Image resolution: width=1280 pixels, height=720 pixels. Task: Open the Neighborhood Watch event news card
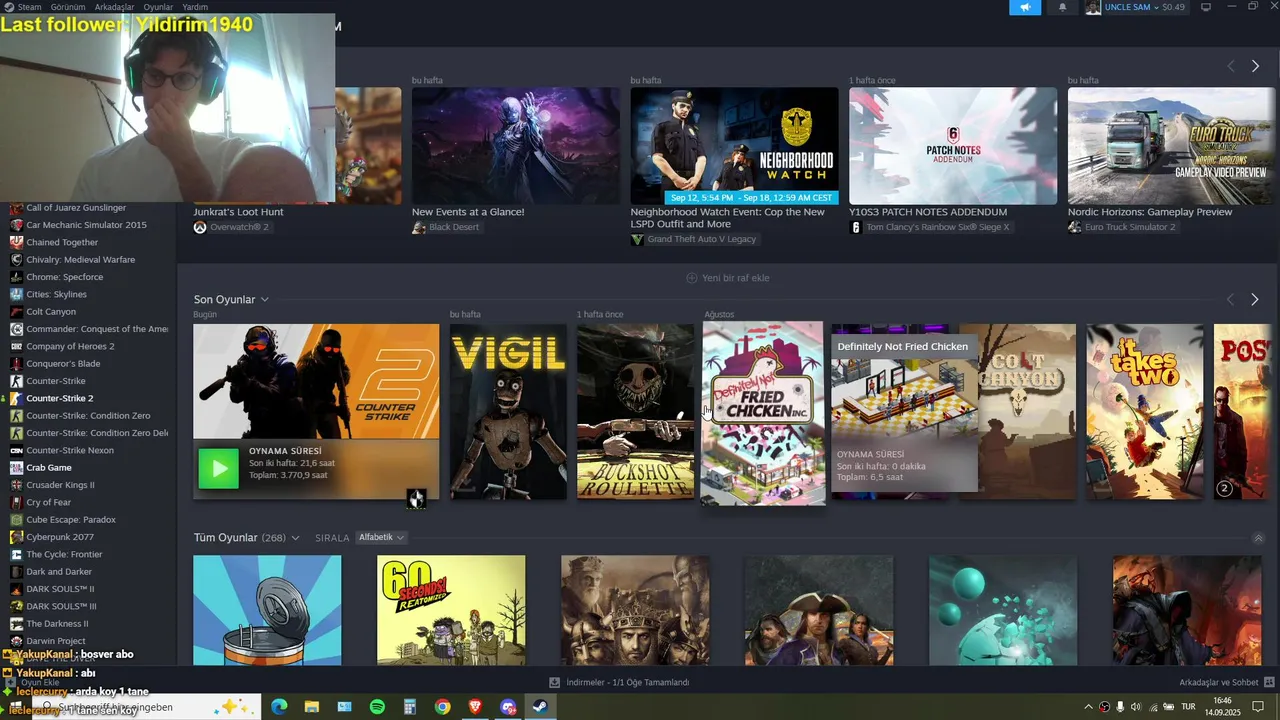point(735,146)
